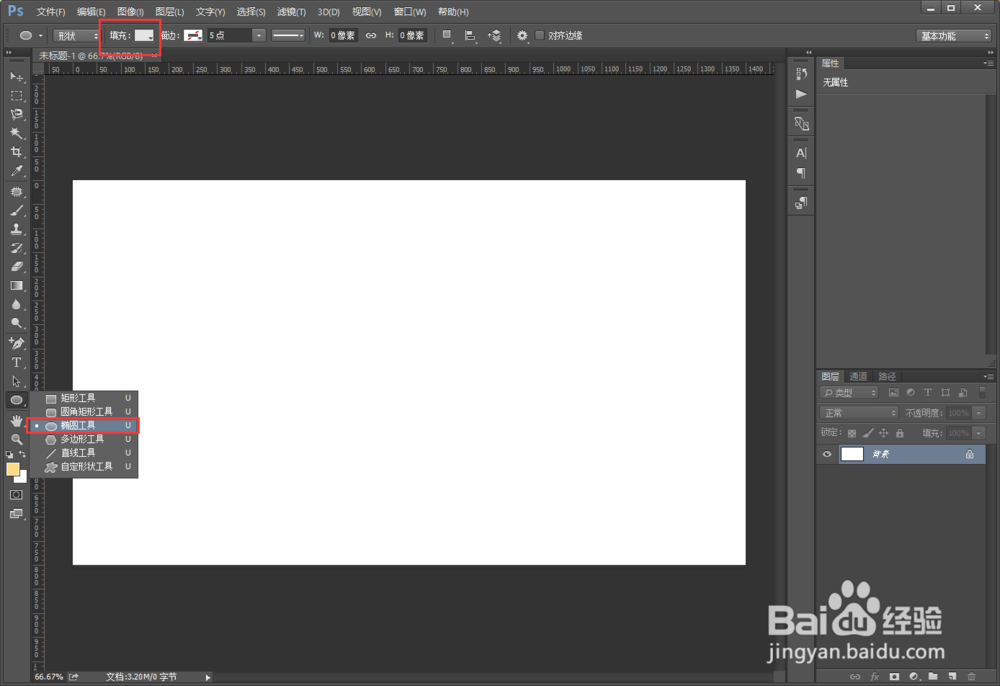Click the link width and height icon
The height and width of the screenshot is (686, 1000).
(371, 36)
